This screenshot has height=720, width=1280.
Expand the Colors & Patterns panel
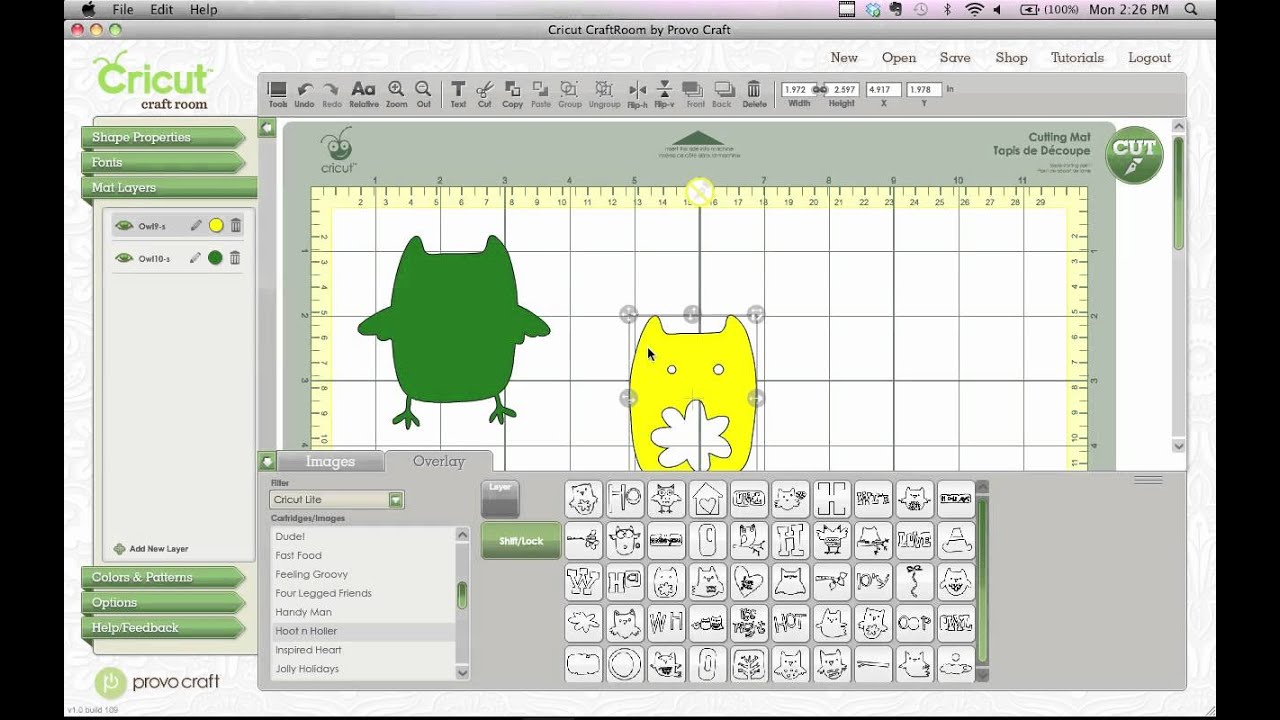pyautogui.click(x=163, y=577)
